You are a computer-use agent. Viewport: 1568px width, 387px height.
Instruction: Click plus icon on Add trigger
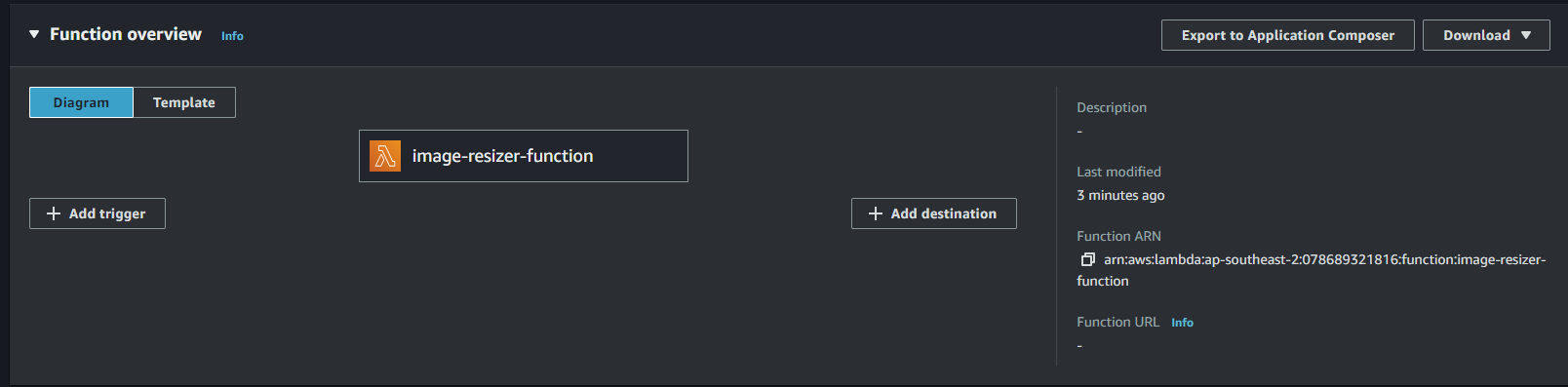pyautogui.click(x=54, y=213)
